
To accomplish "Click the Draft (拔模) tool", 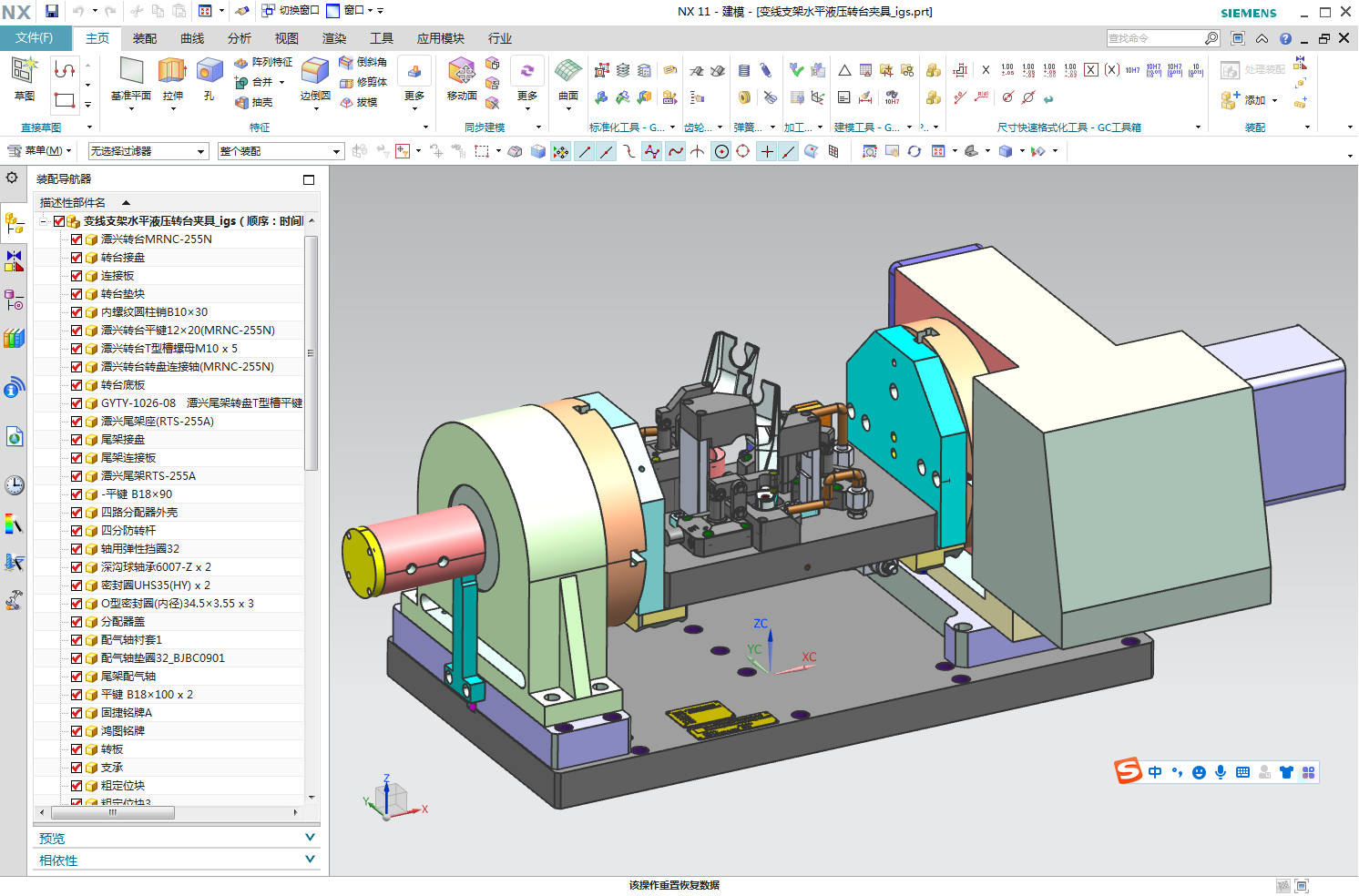I will pos(358,102).
